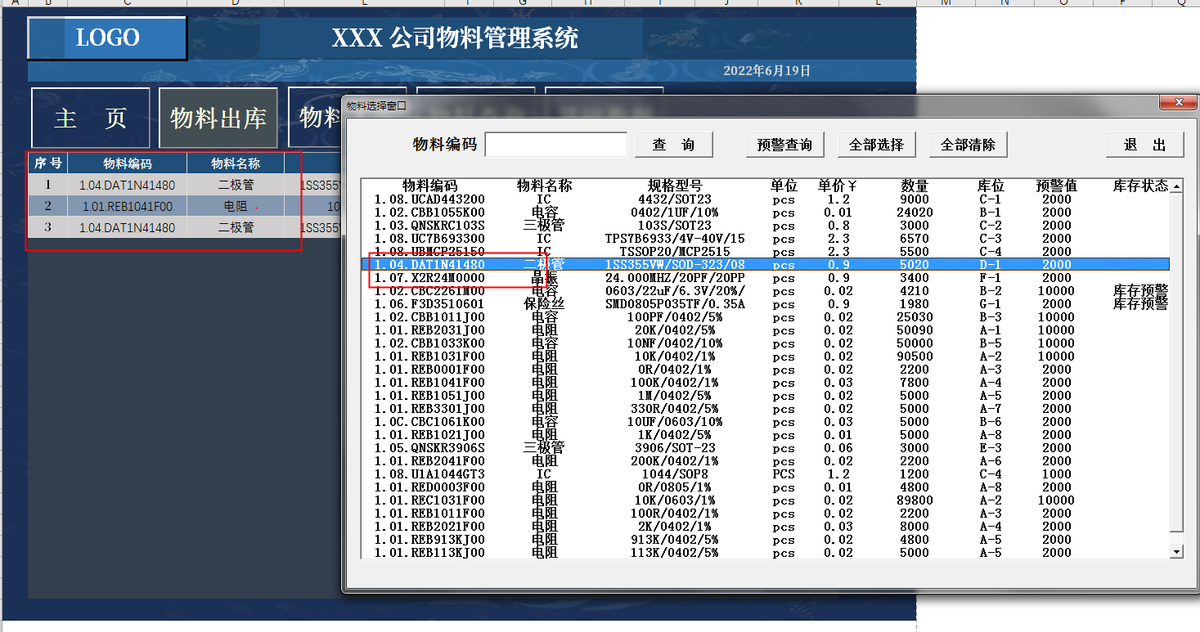
Task: Select list row 1.08.UC7B693300
Action: point(765,238)
